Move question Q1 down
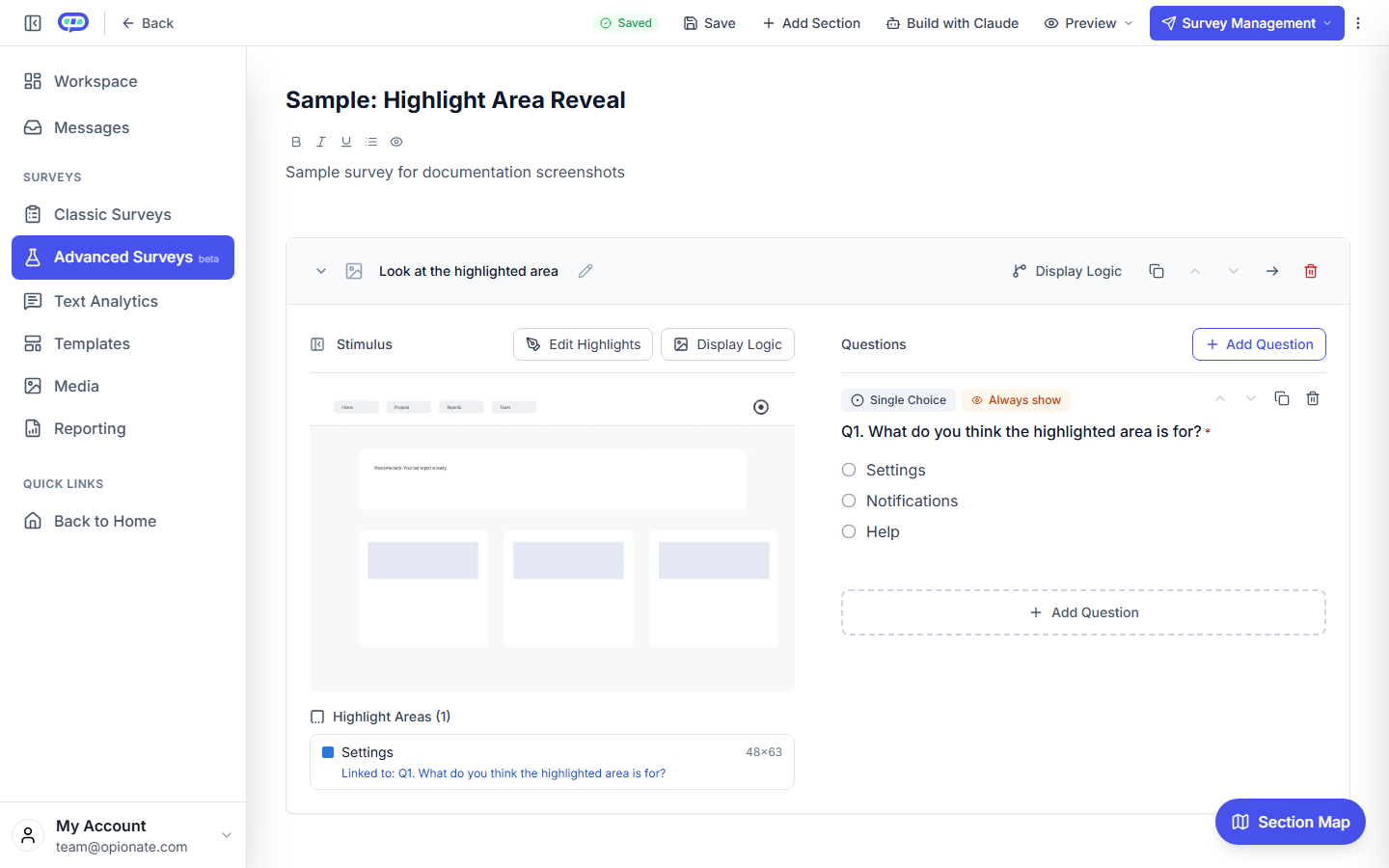Viewport: 1389px width, 868px height. [x=1251, y=398]
